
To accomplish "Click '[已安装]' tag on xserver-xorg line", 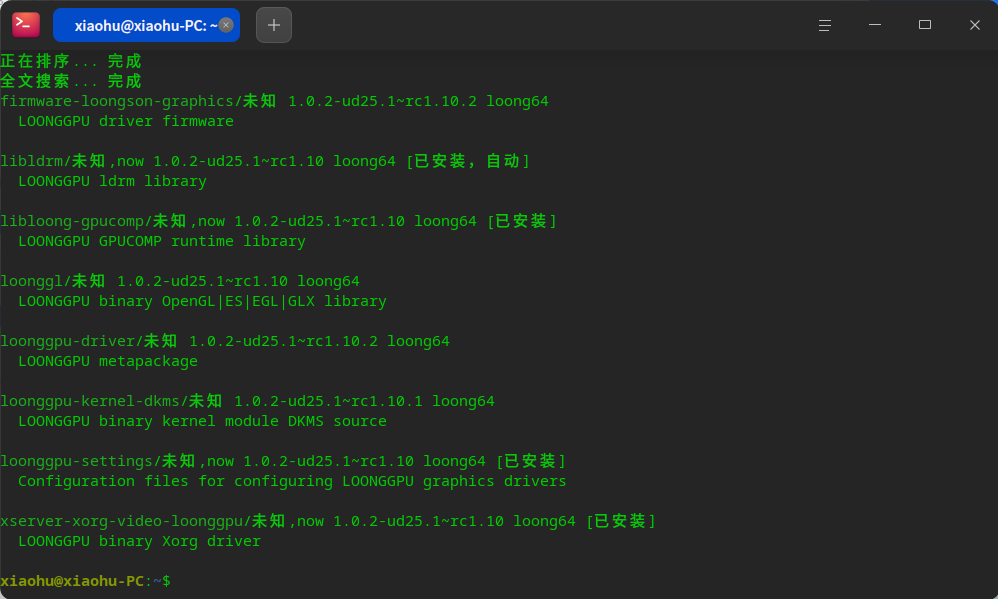I will coord(621,521).
